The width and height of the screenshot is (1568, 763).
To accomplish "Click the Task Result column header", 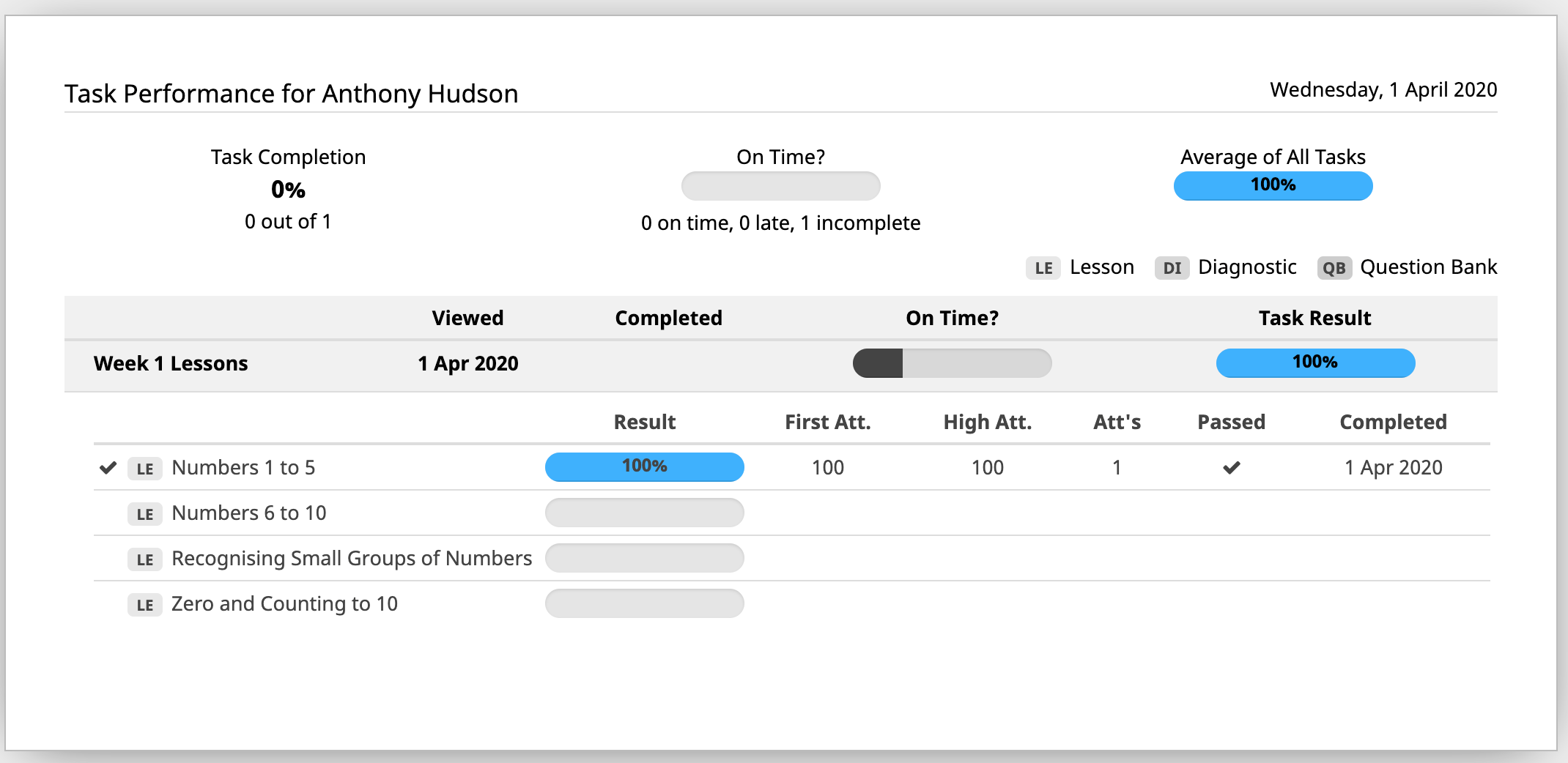I will tap(1314, 318).
